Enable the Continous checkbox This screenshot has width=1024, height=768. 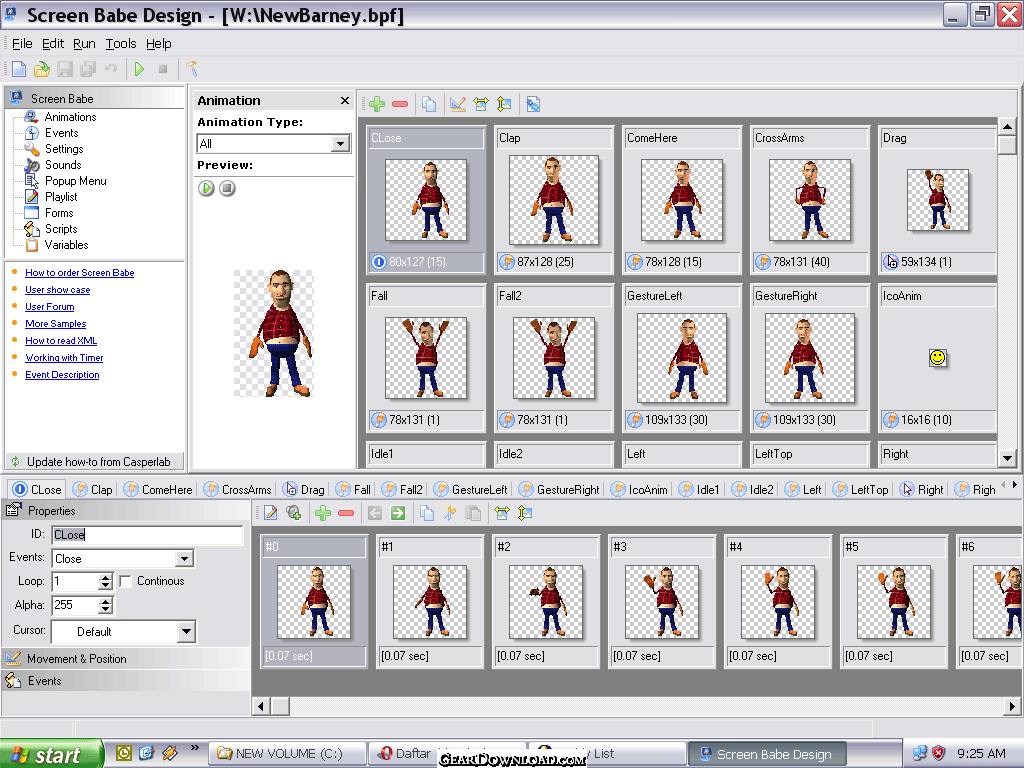coord(126,581)
